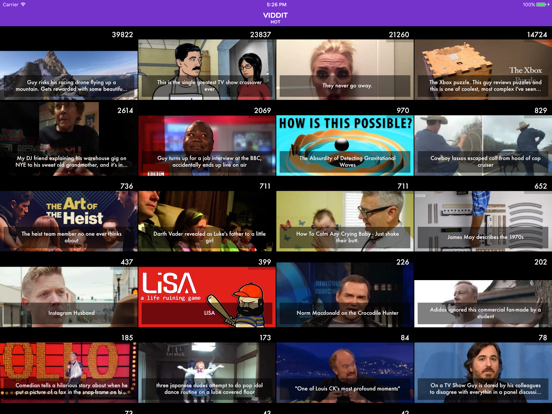Tap the 970 score
The image size is (552, 414).
point(403,111)
